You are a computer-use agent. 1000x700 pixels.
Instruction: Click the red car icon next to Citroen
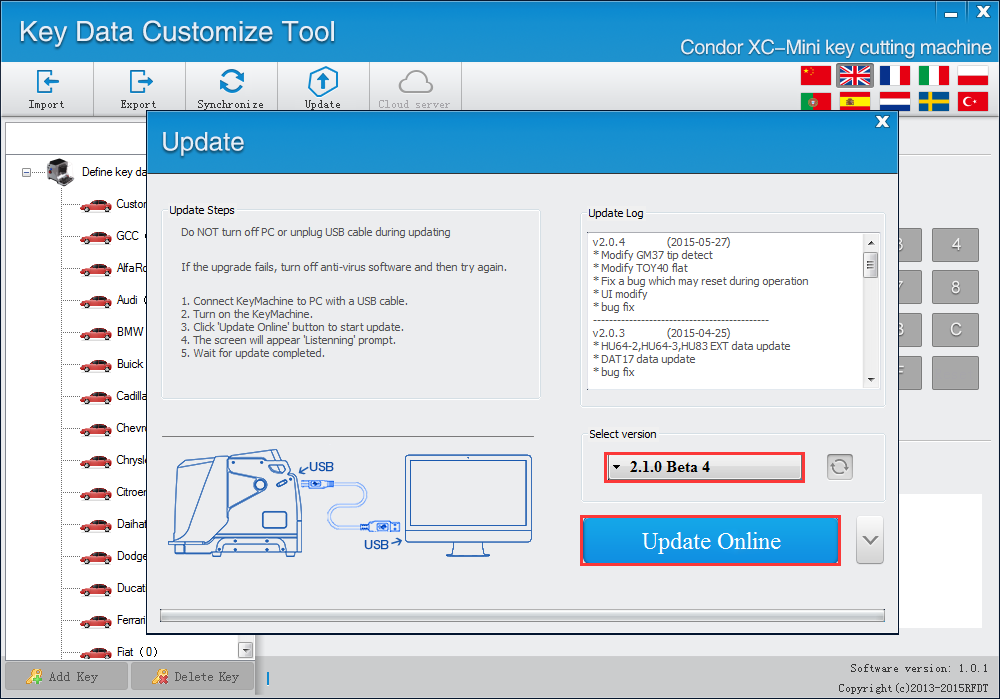click(96, 493)
